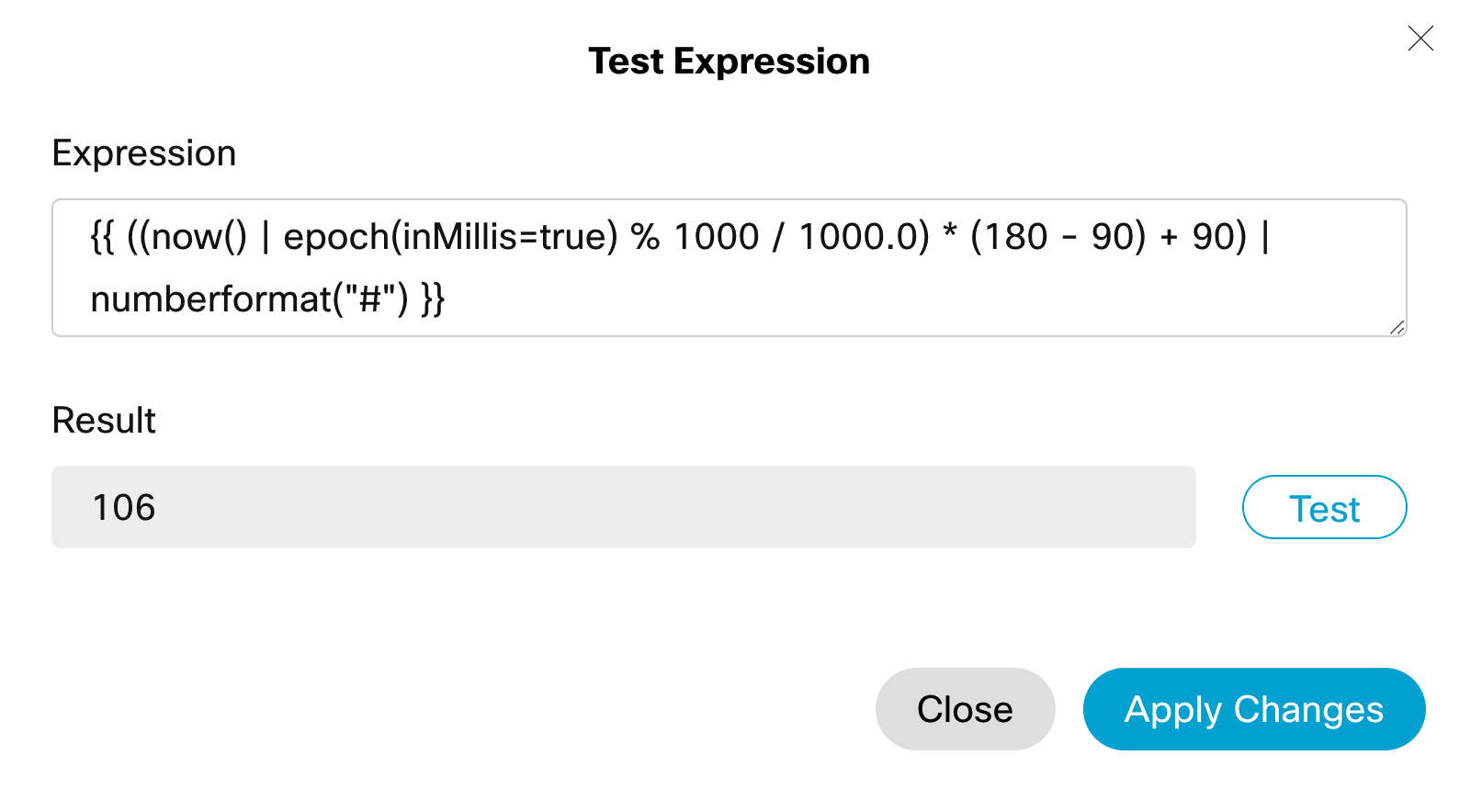Click the gray Close button
Image resolution: width=1459 pixels, height=812 pixels.
click(x=965, y=709)
